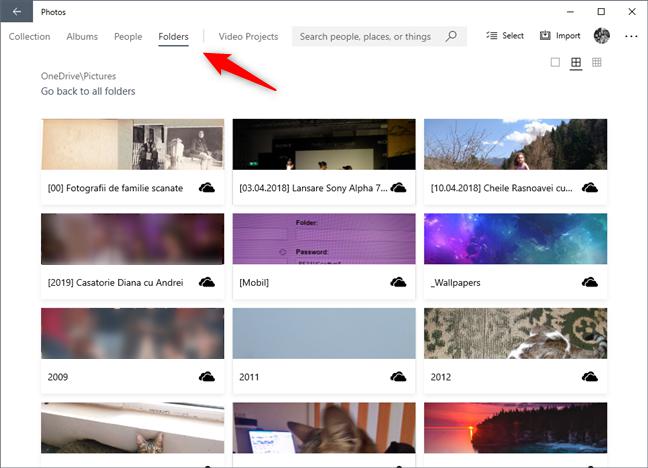Image resolution: width=648 pixels, height=468 pixels.
Task: Click cloud icon on Cheile Rasnoavei folder
Action: (x=590, y=188)
